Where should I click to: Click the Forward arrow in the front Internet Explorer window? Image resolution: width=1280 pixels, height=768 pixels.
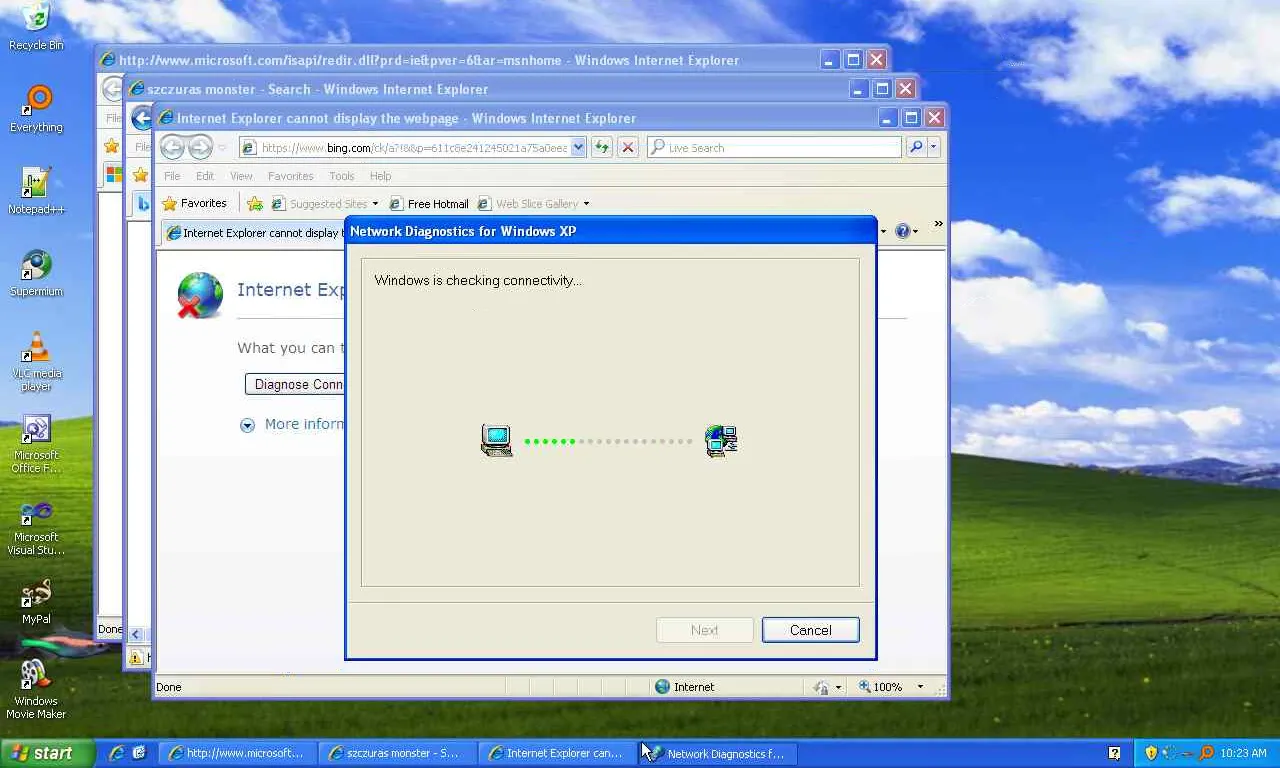pyautogui.click(x=200, y=147)
